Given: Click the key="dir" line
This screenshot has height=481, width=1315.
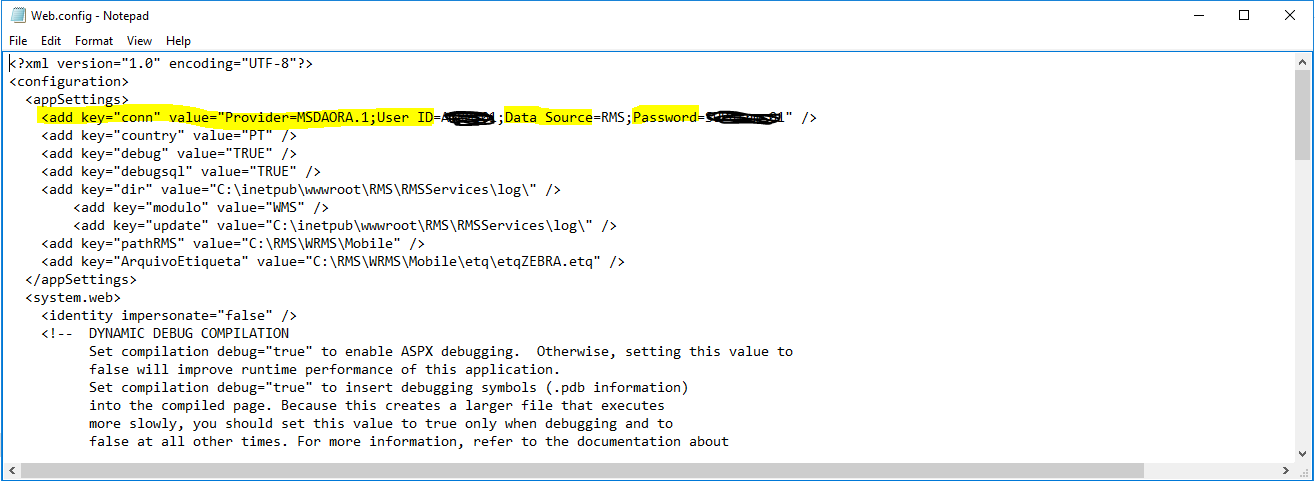Looking at the screenshot, I should (x=301, y=190).
